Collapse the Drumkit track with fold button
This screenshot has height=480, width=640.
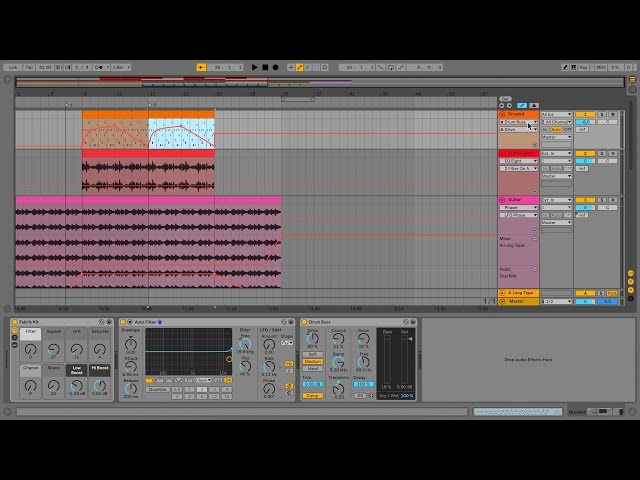[x=502, y=114]
